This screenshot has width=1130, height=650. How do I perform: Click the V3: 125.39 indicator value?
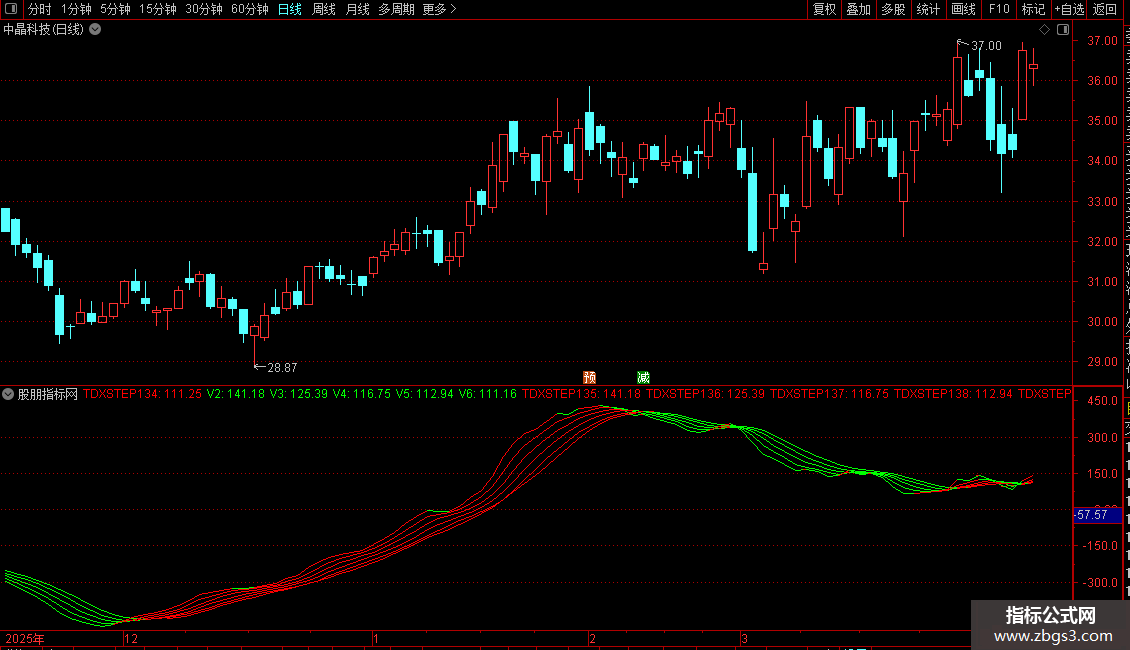[298, 394]
